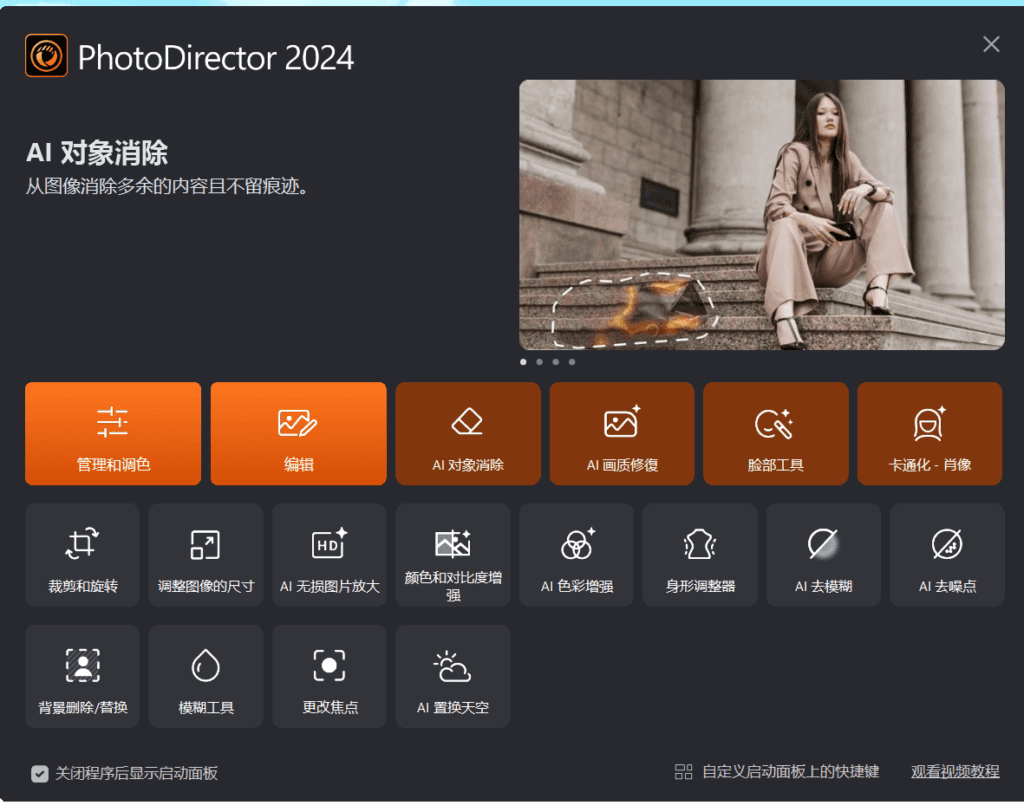
Task: Open AI 去噪点
Action: [948, 555]
